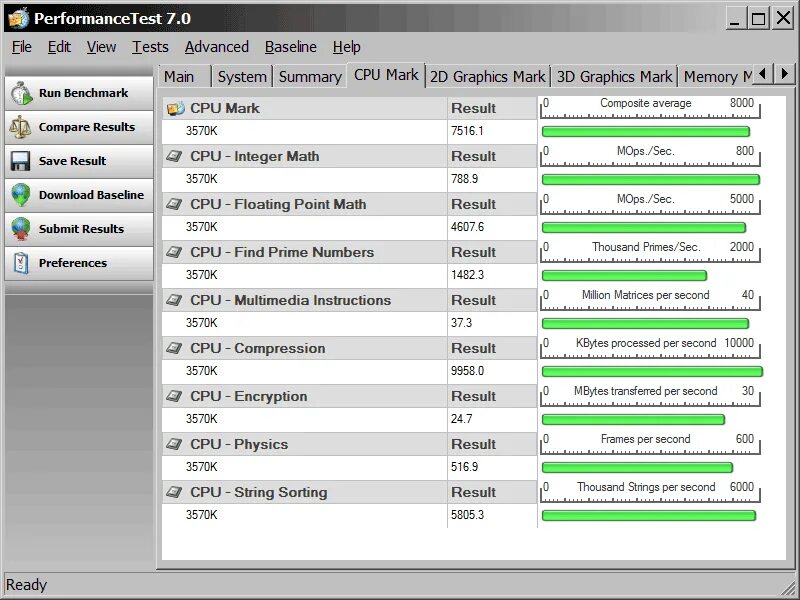Click the stopwatch icon beside Run Benchmark
Screen dimensions: 800x600
(x=21, y=93)
